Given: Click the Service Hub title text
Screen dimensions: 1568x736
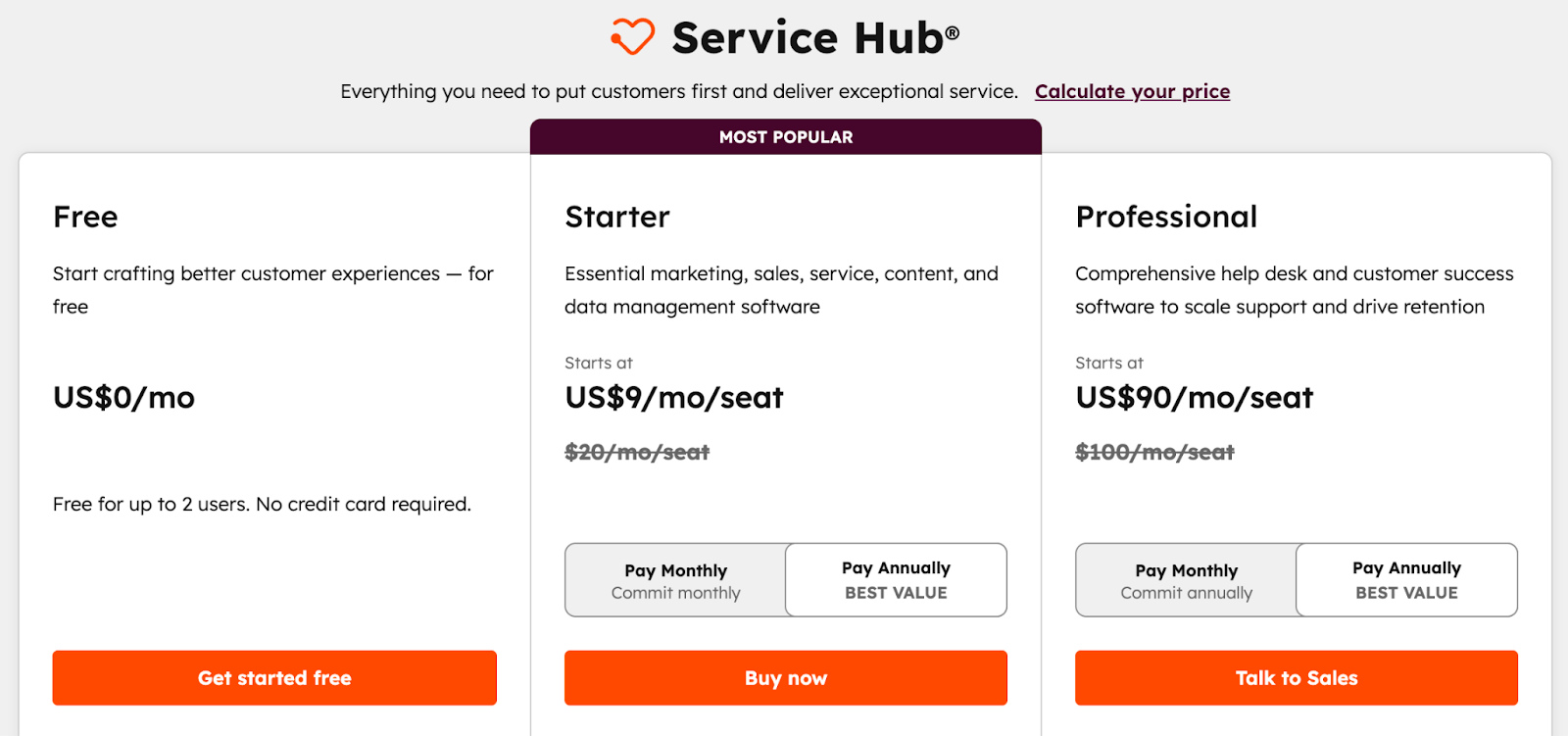Looking at the screenshot, I should pyautogui.click(x=813, y=37).
